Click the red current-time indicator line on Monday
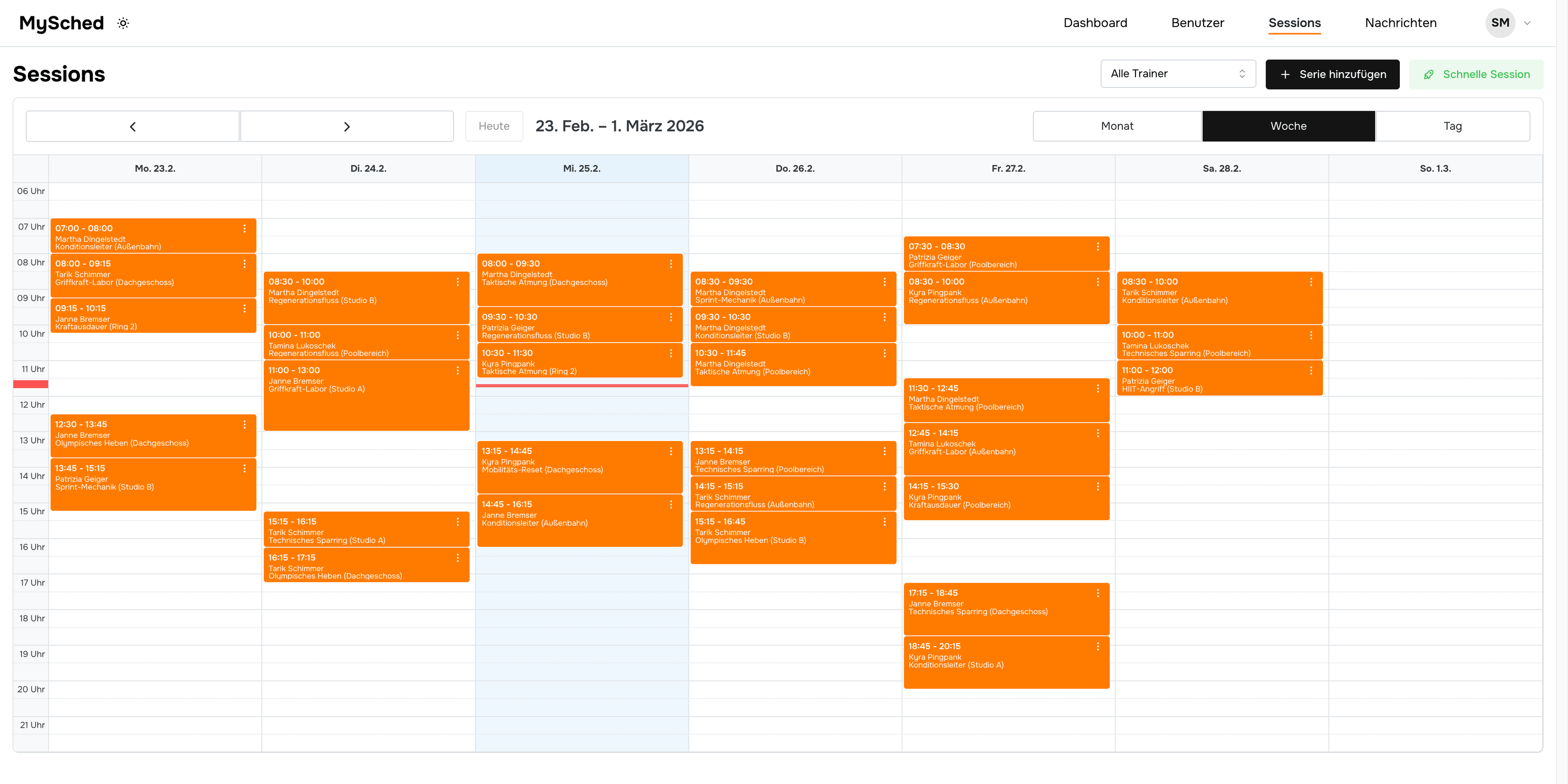This screenshot has height=784, width=1568. click(31, 384)
